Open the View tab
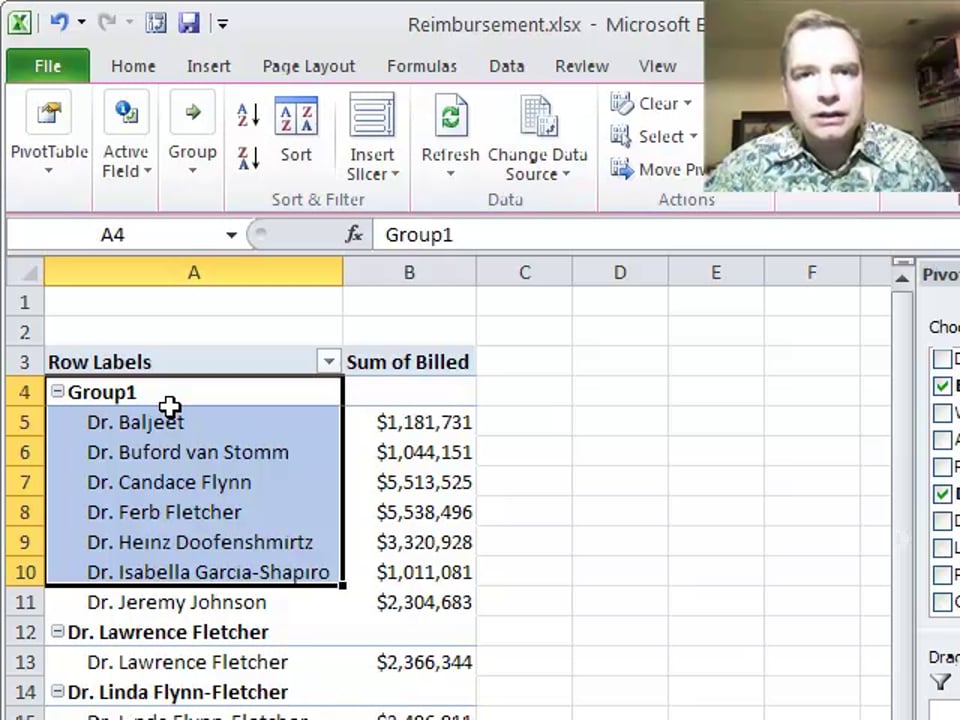960x720 pixels. click(658, 66)
